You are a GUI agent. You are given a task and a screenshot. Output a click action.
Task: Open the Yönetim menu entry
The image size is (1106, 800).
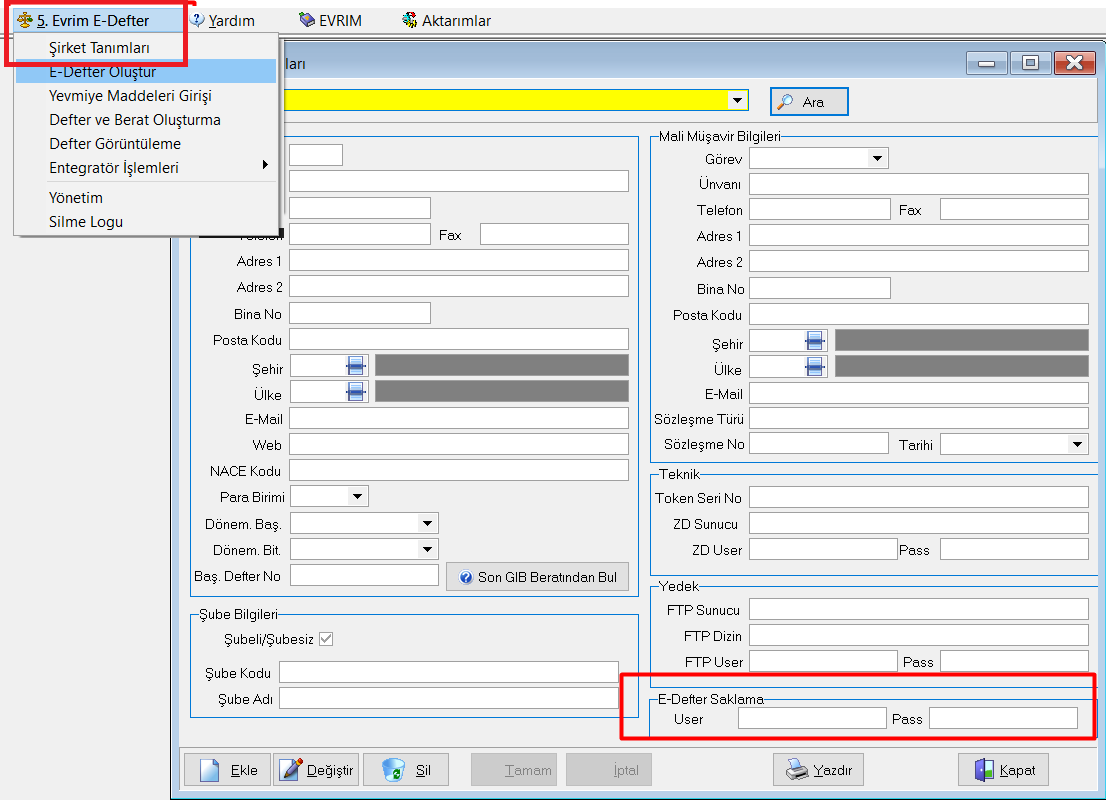(x=145, y=198)
